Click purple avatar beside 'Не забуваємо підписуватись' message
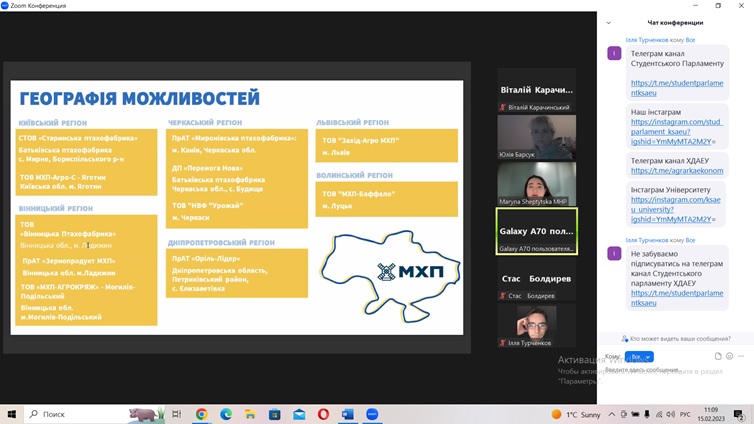This screenshot has width=754, height=424. (x=614, y=253)
